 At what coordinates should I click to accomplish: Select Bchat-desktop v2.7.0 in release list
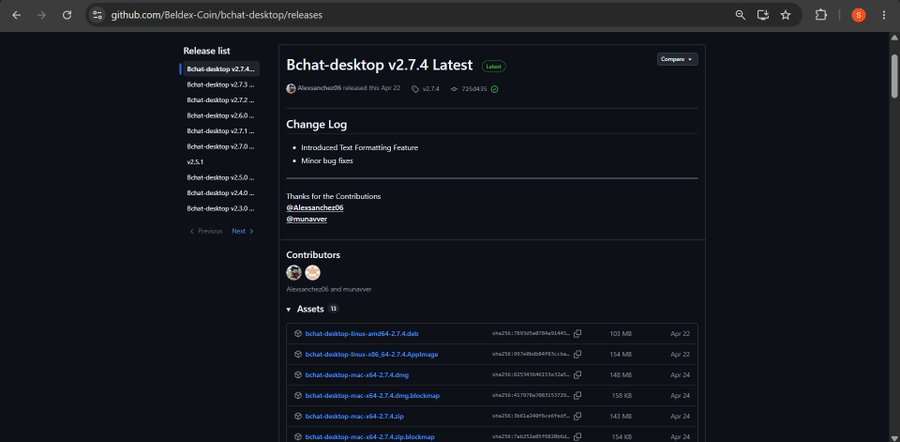220,146
